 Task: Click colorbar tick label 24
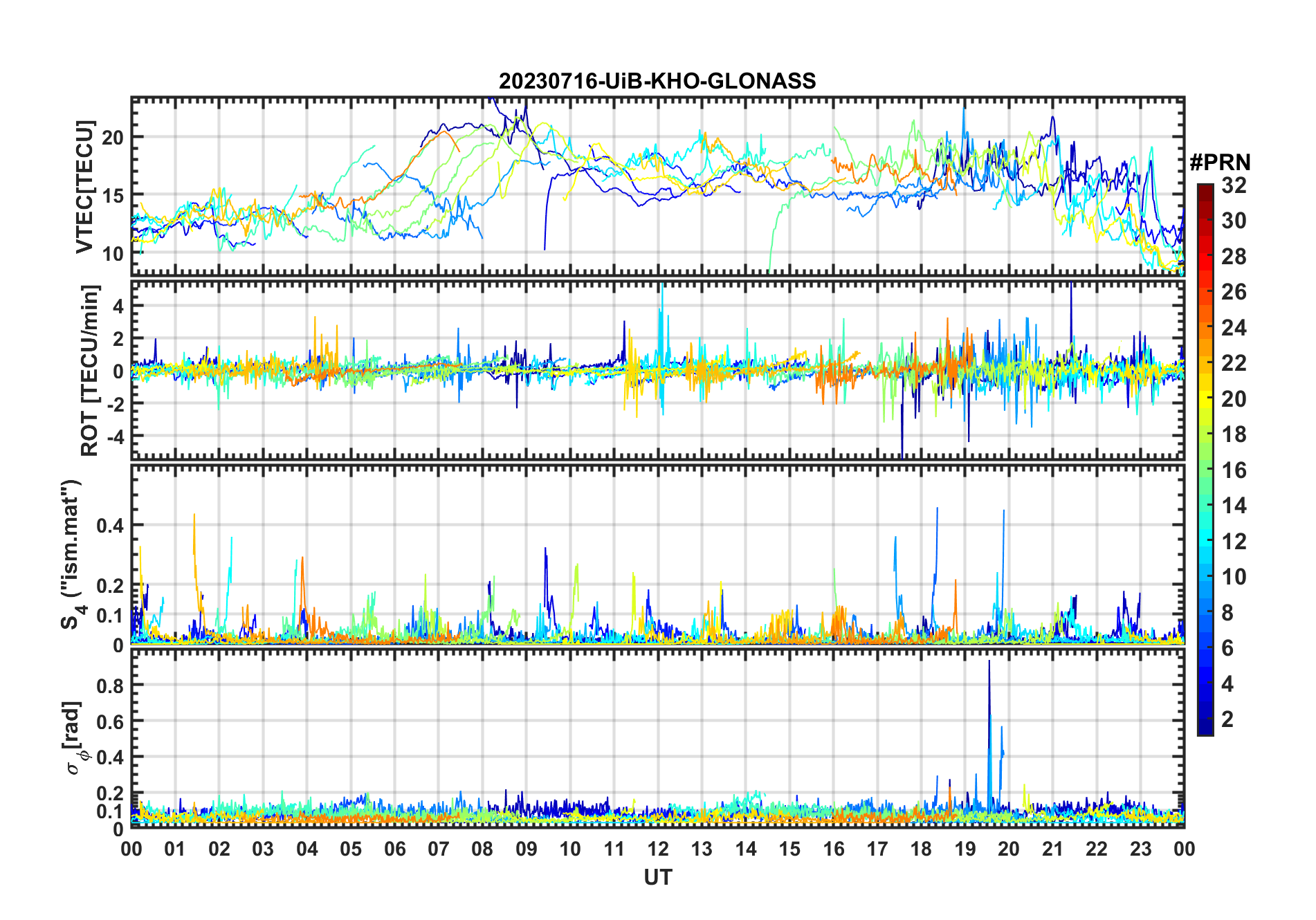(1234, 328)
